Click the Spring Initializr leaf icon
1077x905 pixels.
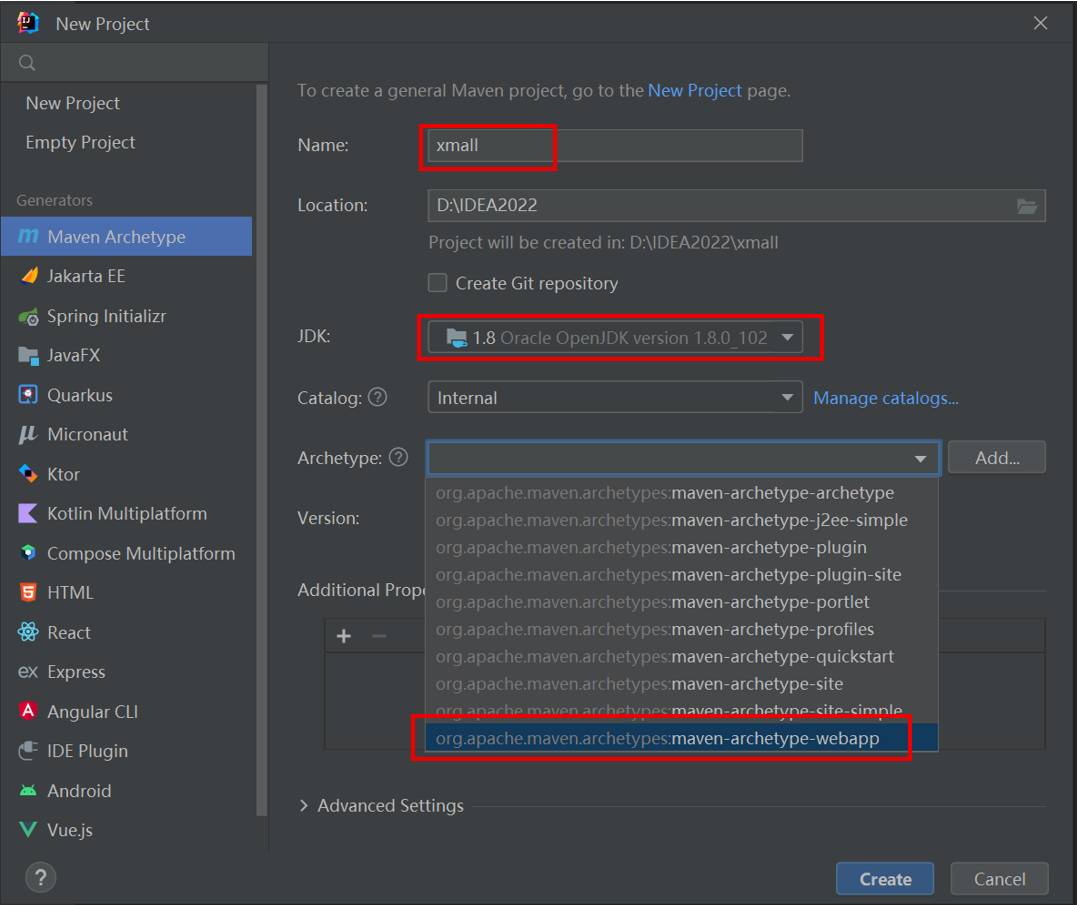tap(28, 317)
